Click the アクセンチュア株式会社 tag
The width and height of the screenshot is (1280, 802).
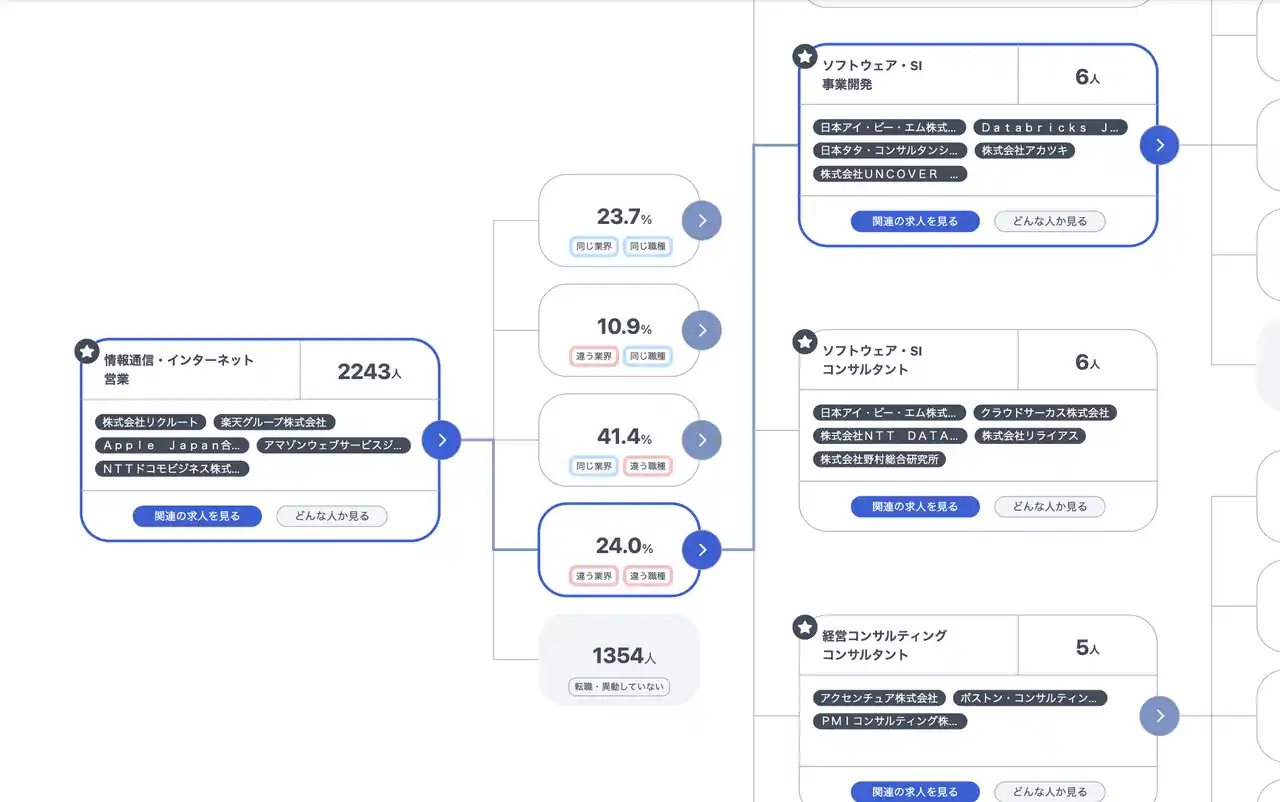877,698
